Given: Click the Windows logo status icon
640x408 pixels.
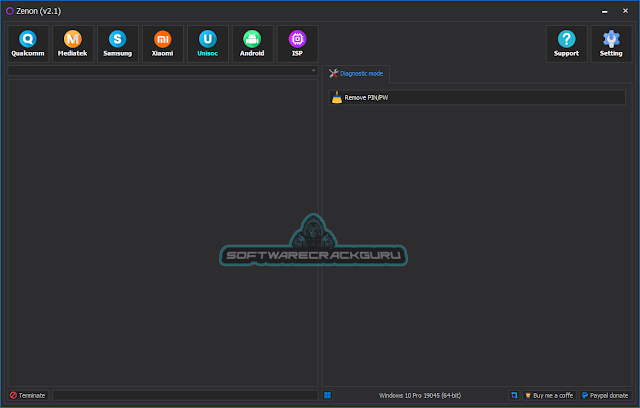Looking at the screenshot, I should tap(327, 395).
